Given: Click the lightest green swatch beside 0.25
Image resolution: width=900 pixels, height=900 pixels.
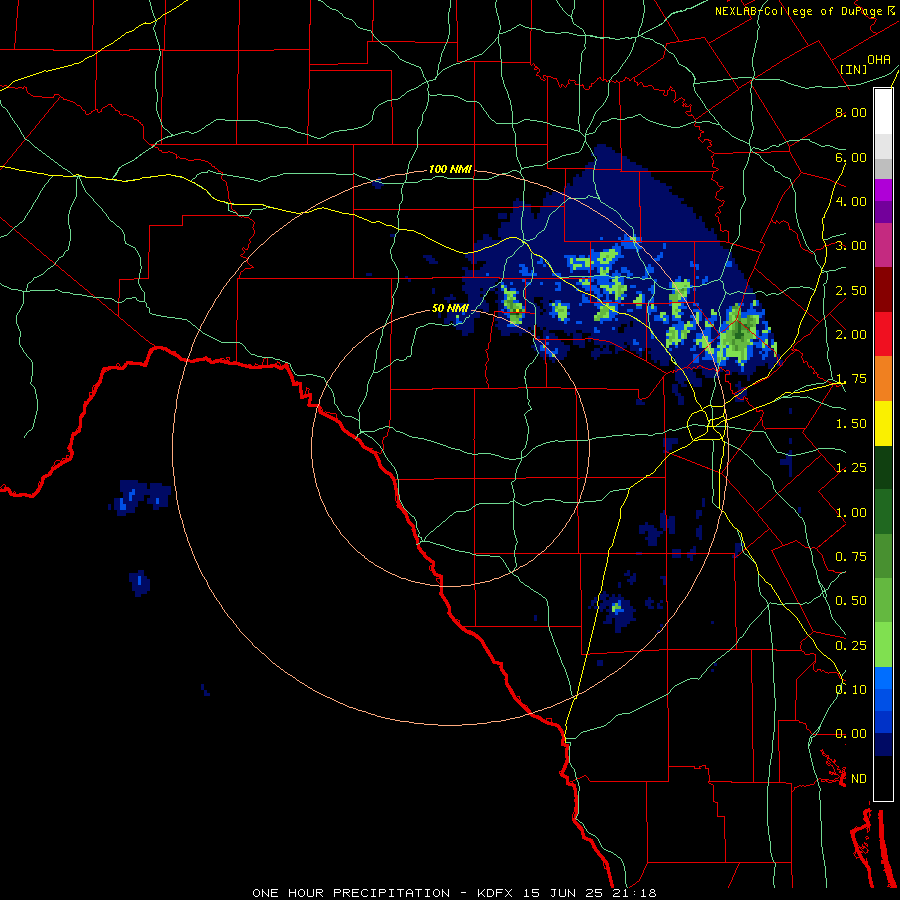Looking at the screenshot, I should pos(883,645).
